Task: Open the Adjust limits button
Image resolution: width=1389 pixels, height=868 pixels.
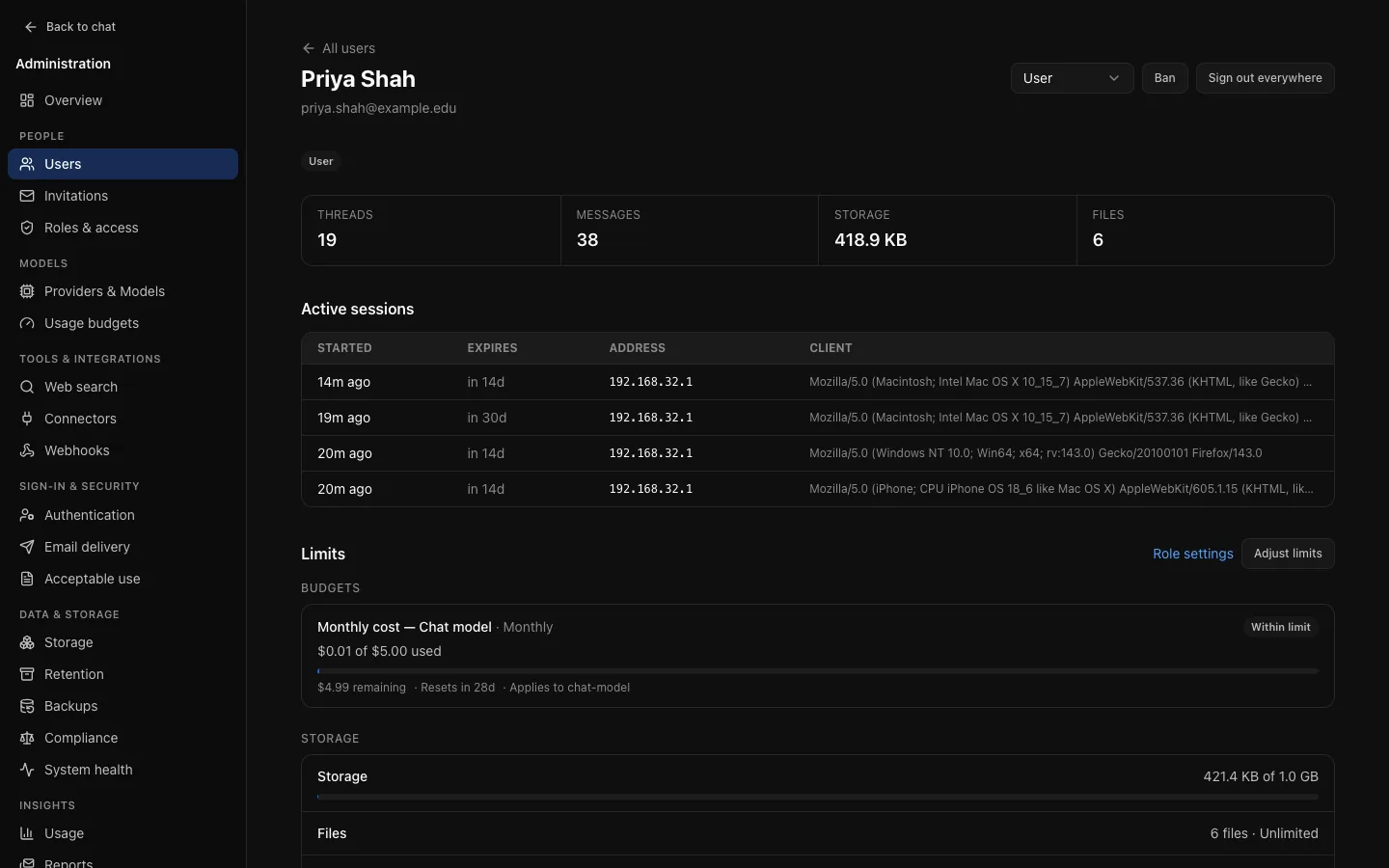Action: (x=1288, y=554)
